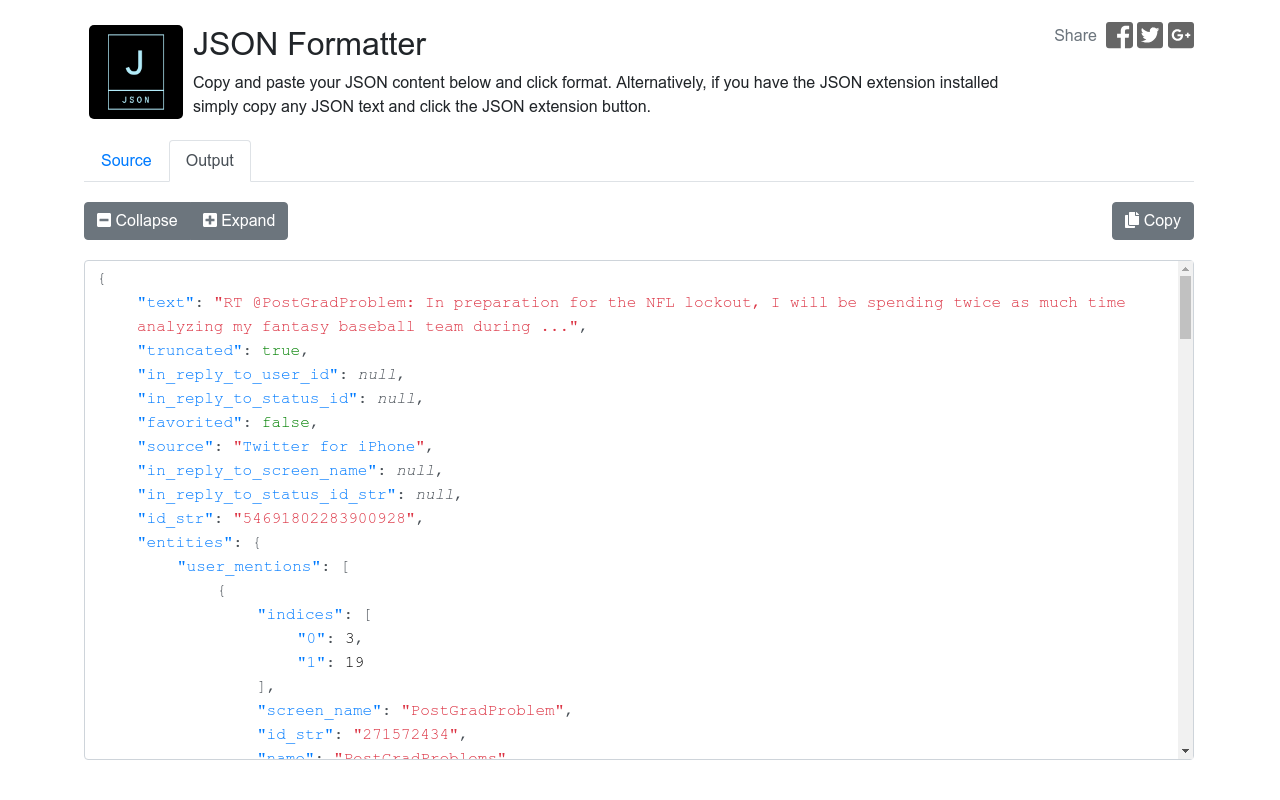This screenshot has width=1280, height=800.
Task: Copy the formatted JSON using the Copy button
Action: (x=1152, y=220)
